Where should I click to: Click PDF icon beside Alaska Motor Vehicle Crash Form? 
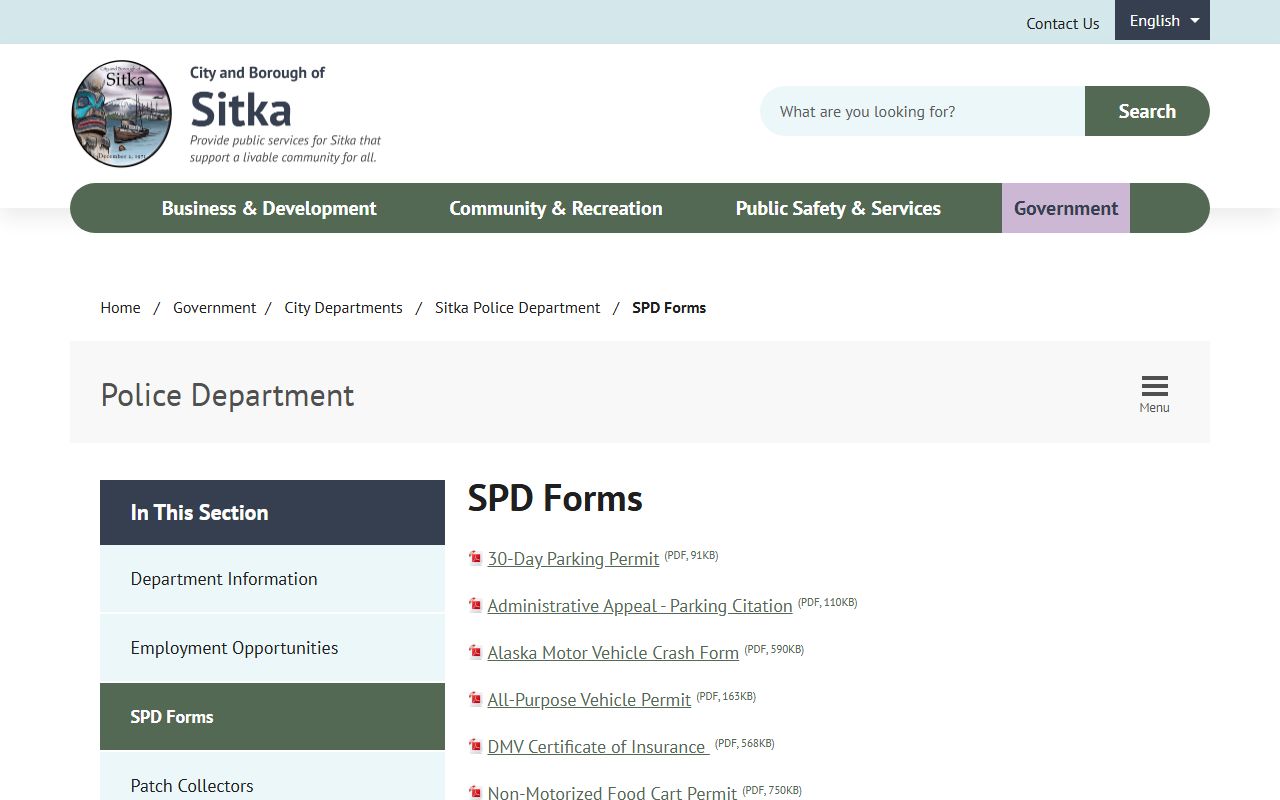476,652
